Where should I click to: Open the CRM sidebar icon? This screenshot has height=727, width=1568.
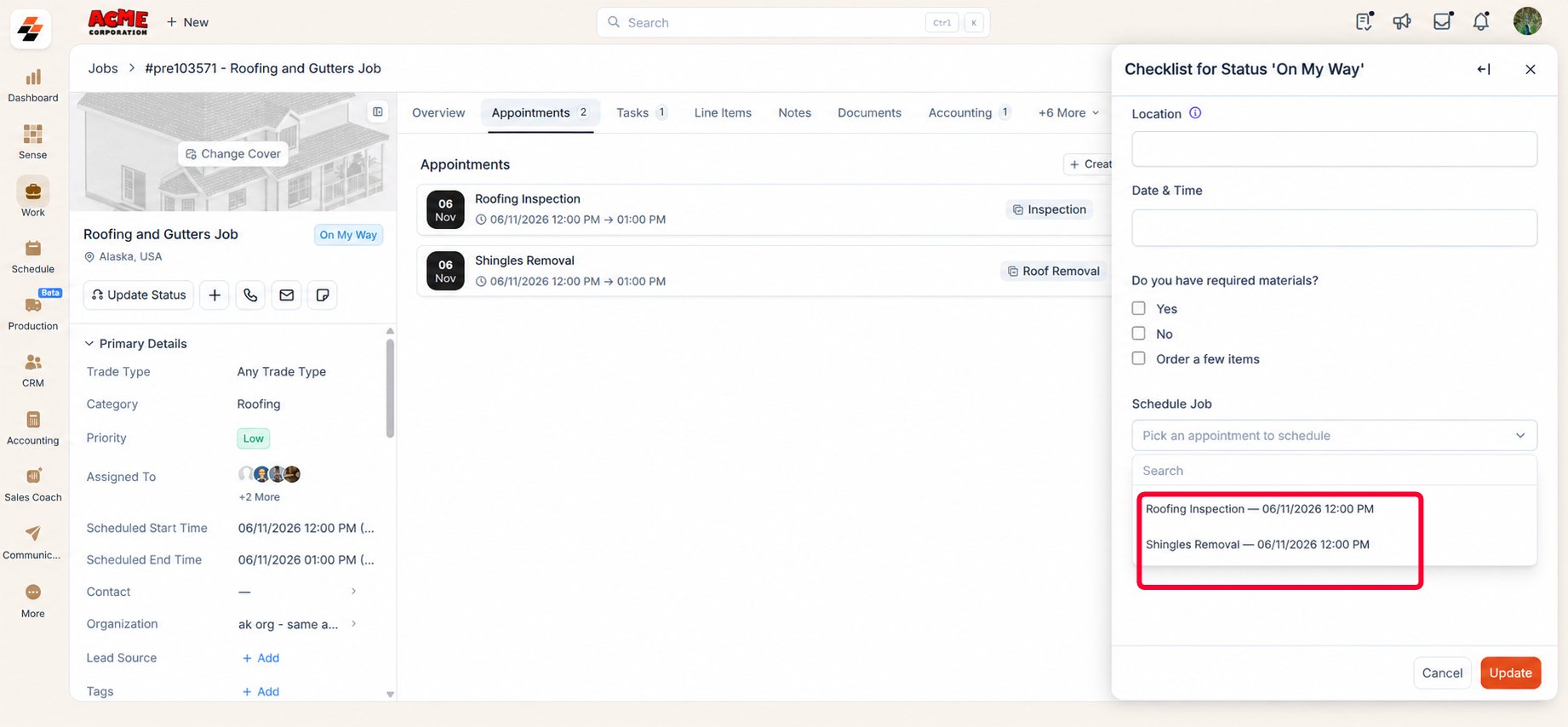(33, 363)
